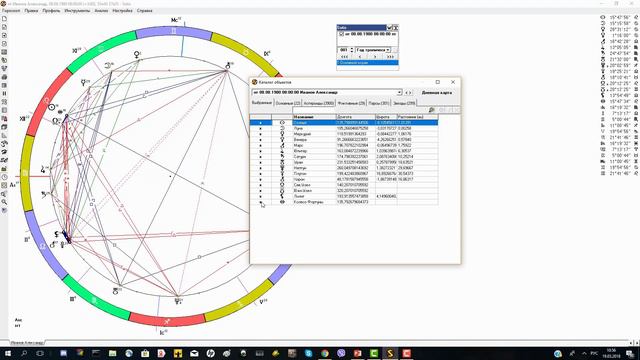Viewport: 640px width, 360px height.
Task: Click the Jupiter symbol in the Юпитер row
Action: [282, 151]
